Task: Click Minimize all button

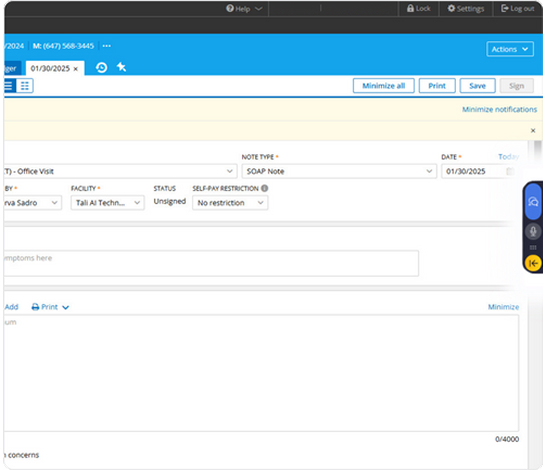Action: [x=383, y=86]
